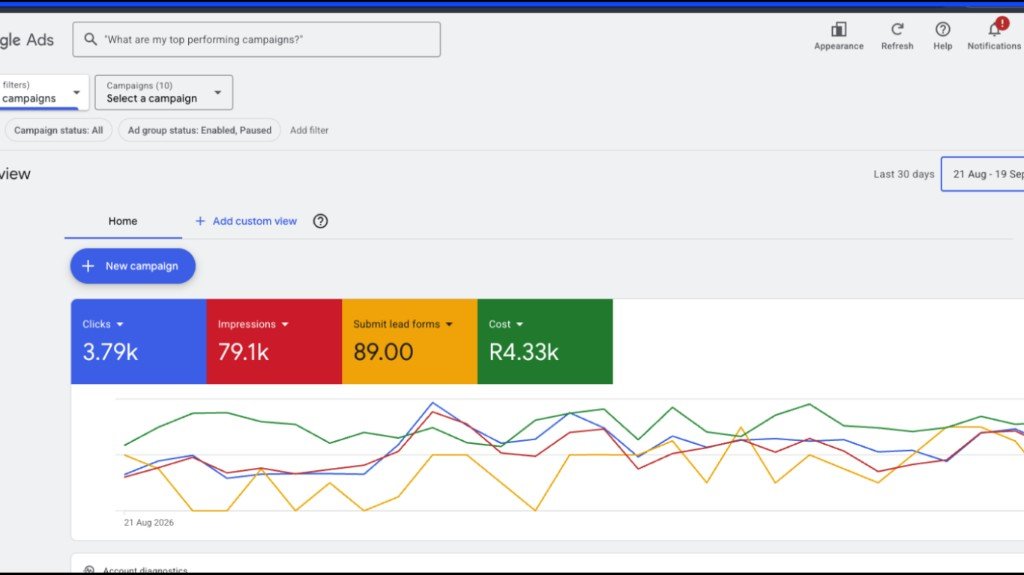1024x575 pixels.
Task: Click the plus icon in New campaign
Action: click(x=88, y=266)
